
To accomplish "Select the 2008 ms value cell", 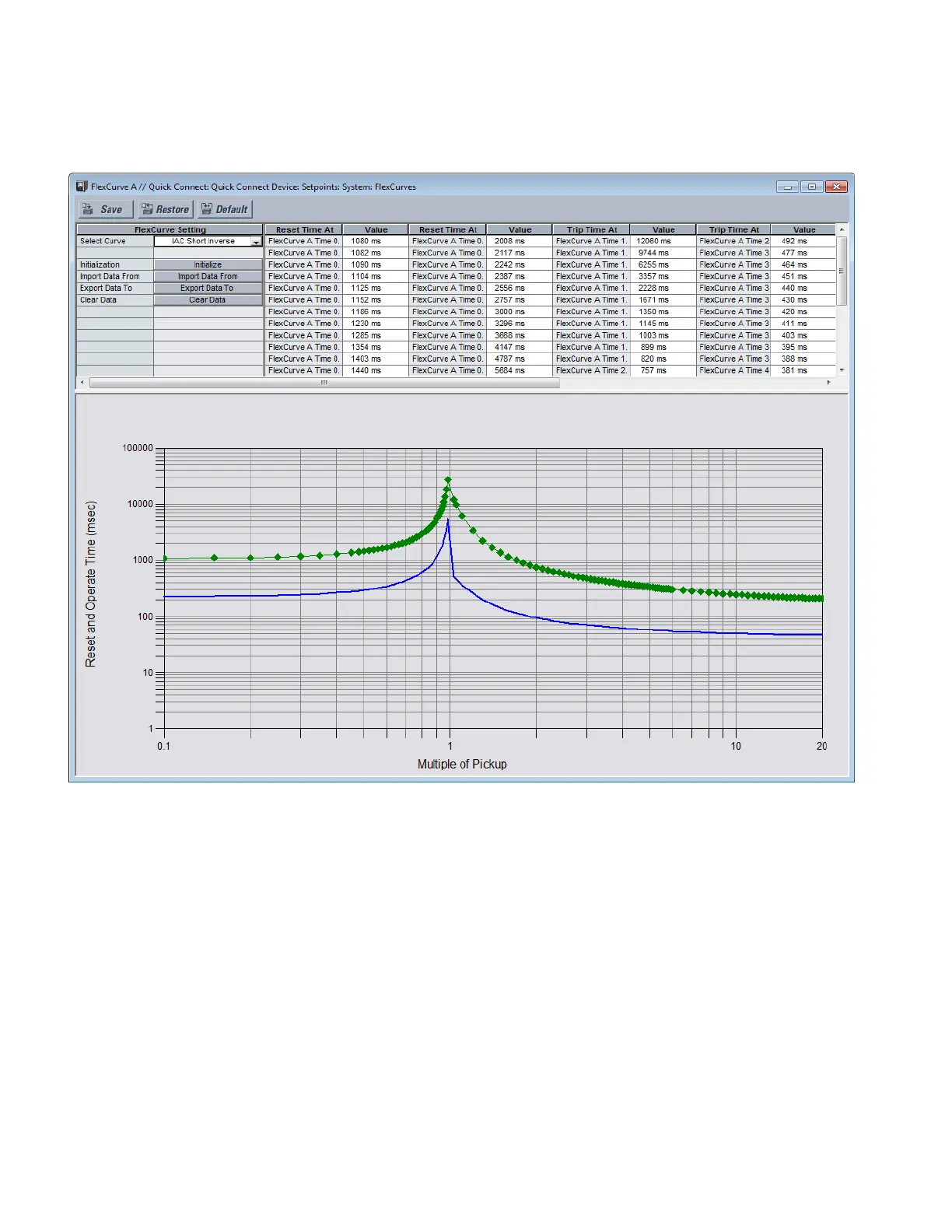I will [520, 241].
